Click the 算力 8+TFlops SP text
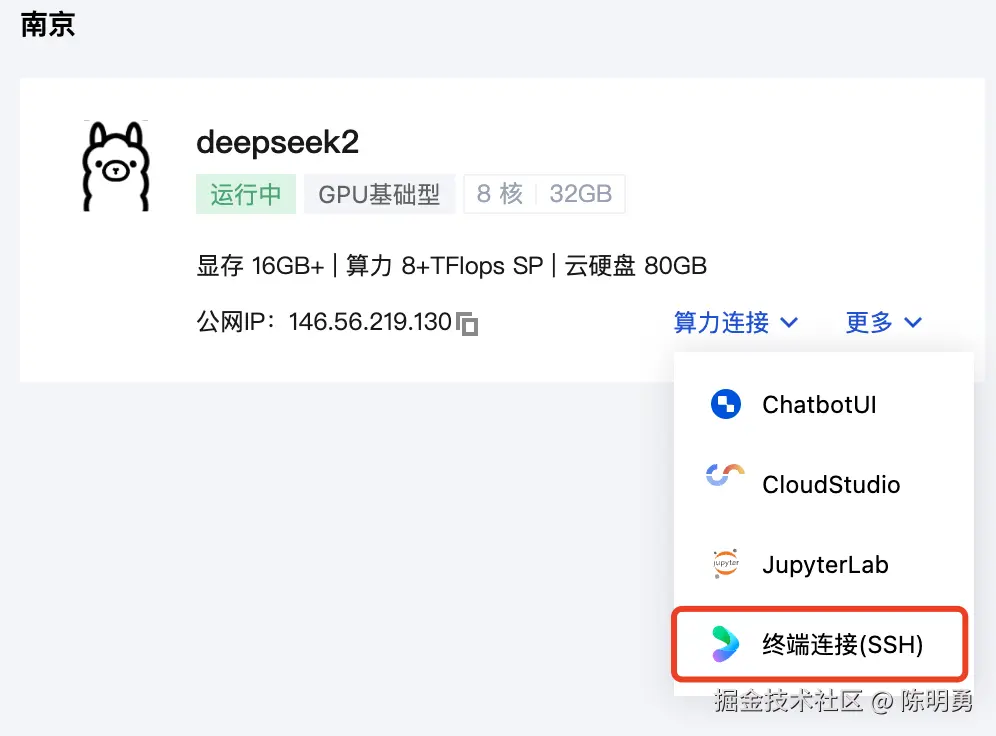This screenshot has width=996, height=736. tap(445, 265)
